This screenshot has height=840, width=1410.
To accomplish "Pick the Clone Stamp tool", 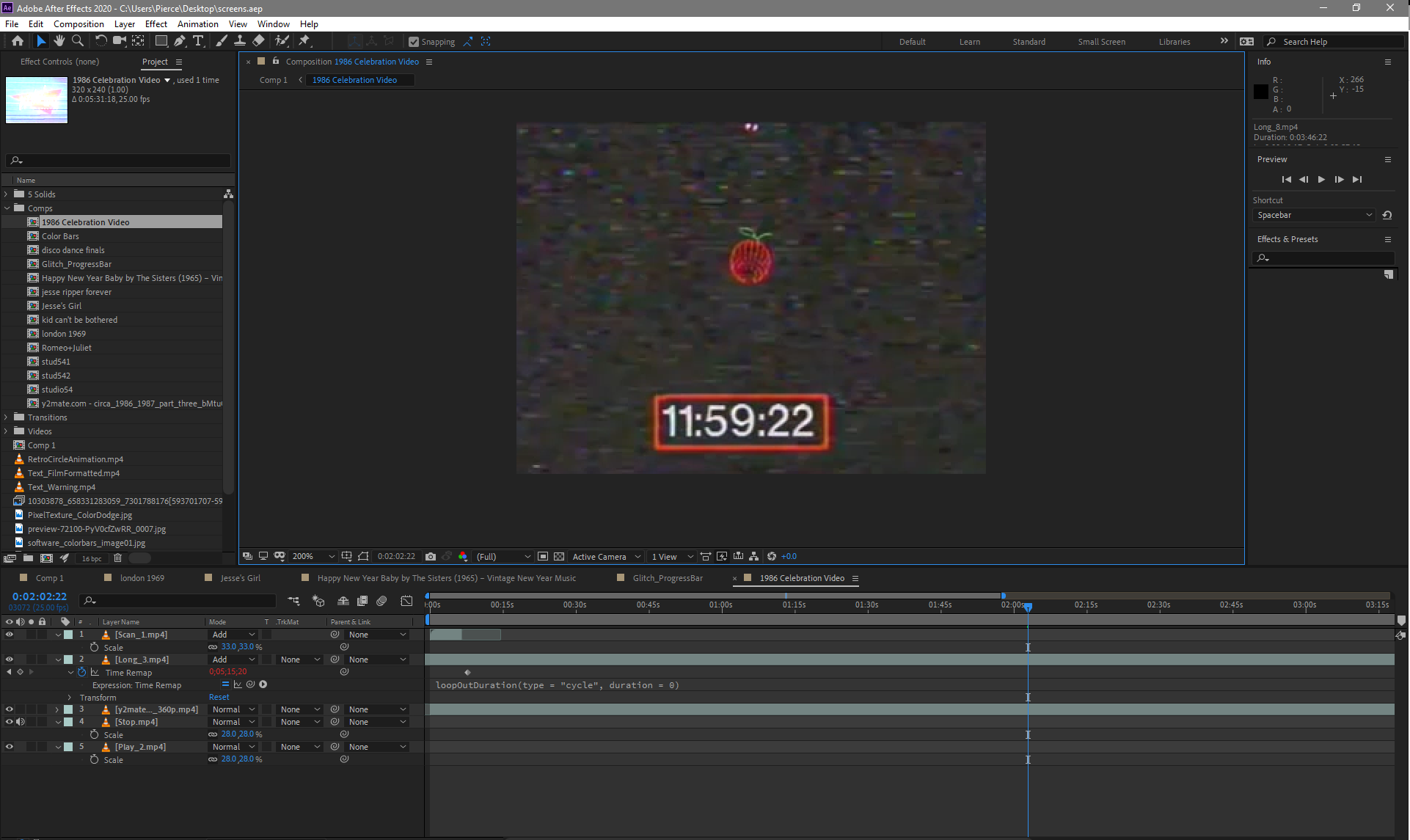I will click(x=240, y=41).
